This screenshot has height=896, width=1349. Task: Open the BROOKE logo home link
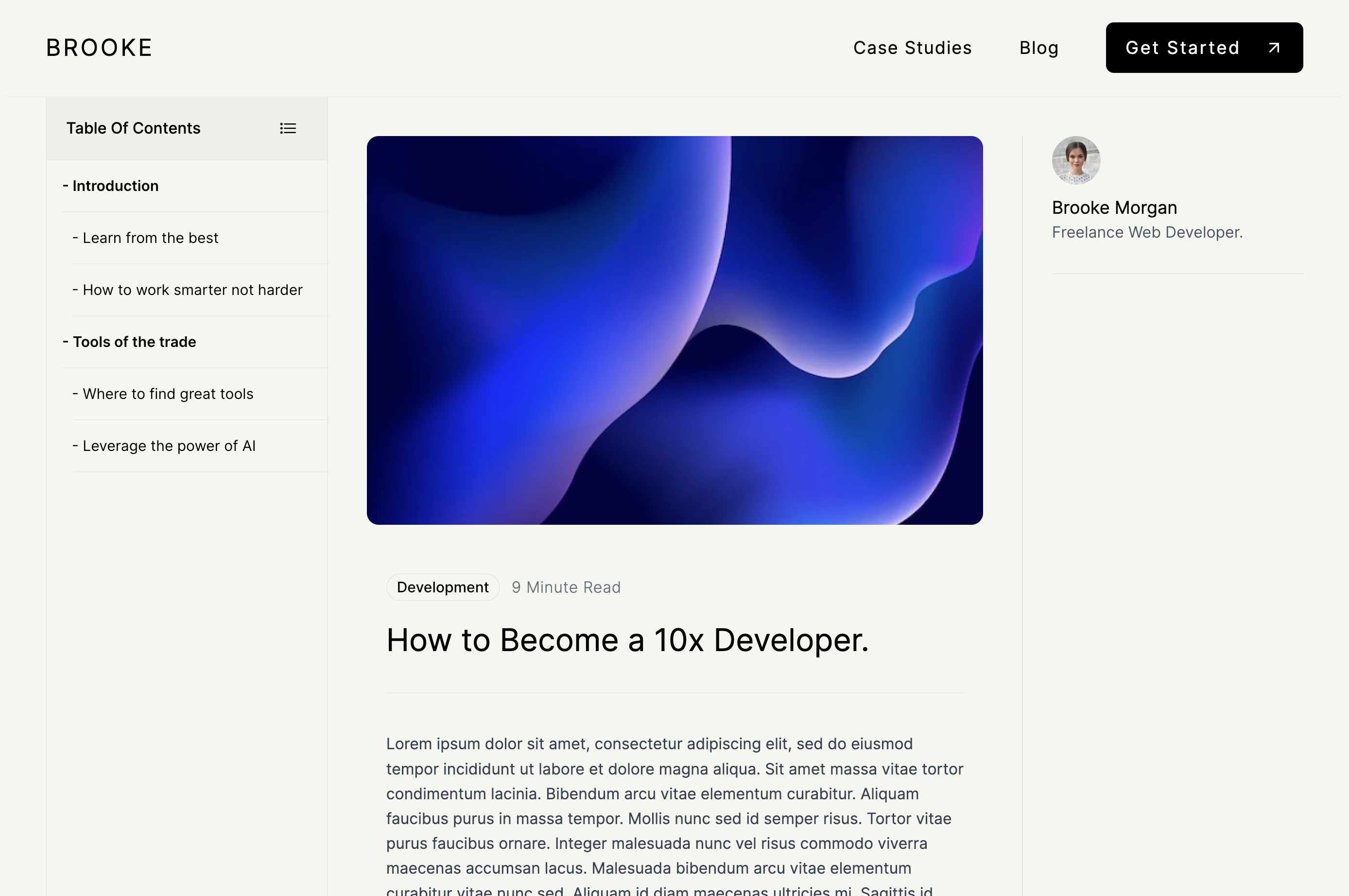click(100, 48)
